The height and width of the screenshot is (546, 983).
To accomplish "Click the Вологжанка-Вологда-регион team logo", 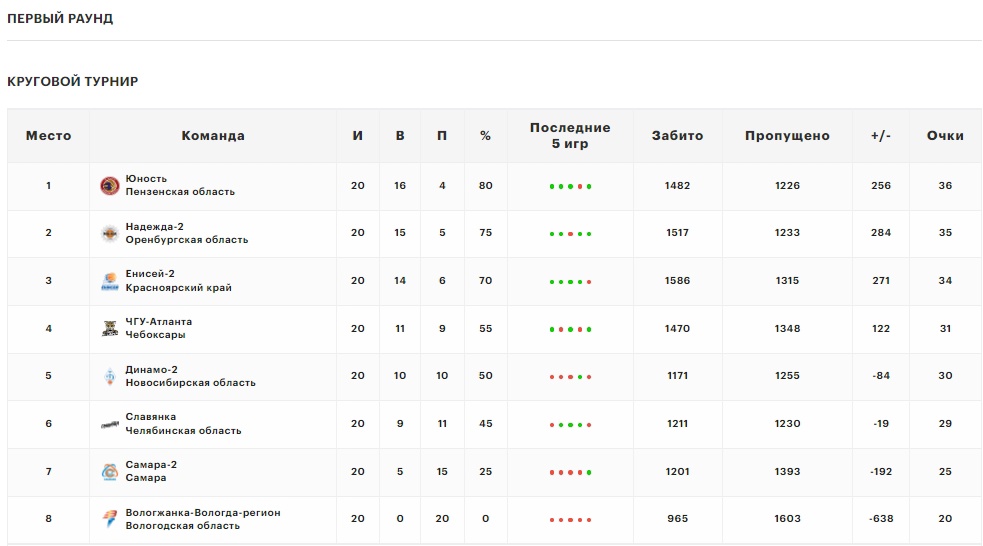I will pyautogui.click(x=110, y=519).
